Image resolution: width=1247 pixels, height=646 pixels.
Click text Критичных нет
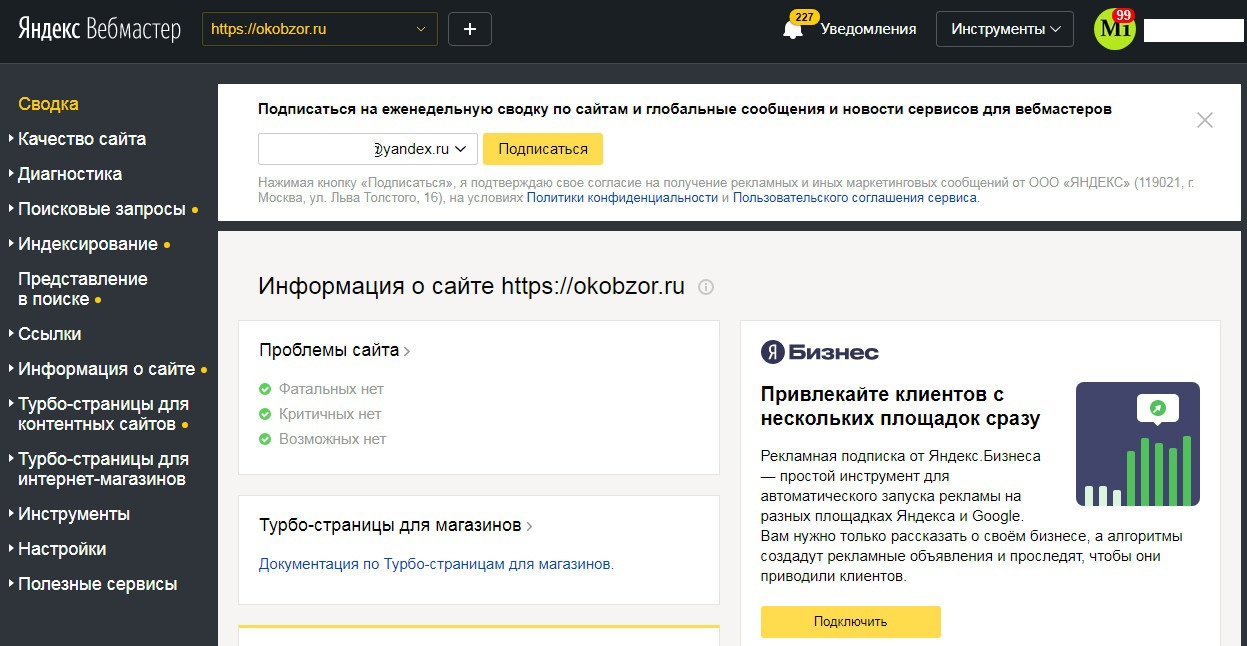pos(330,414)
